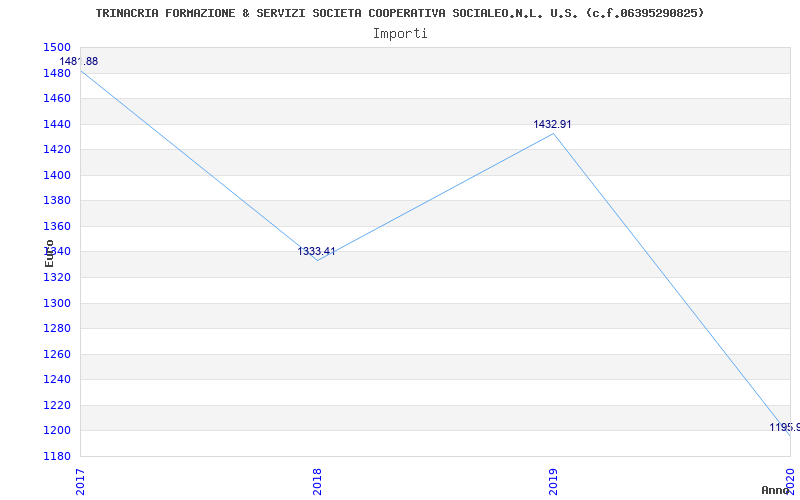800x500 pixels.
Task: Click the 1300 y-axis tick label
Action: (57, 303)
